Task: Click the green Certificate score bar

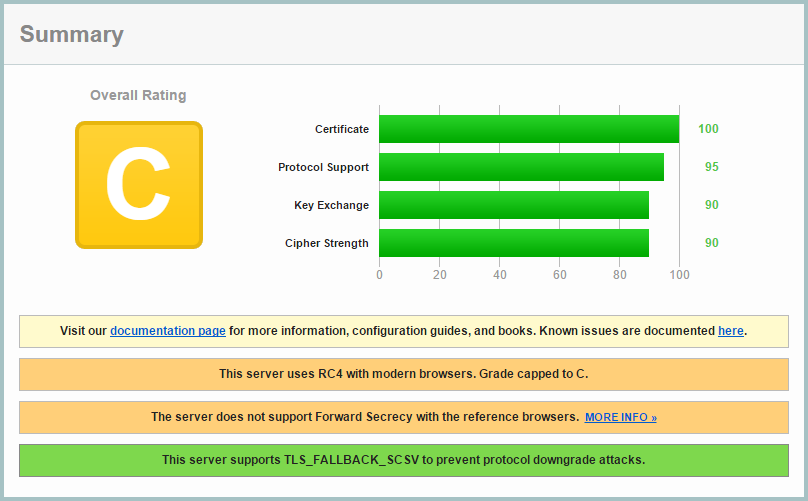Action: pyautogui.click(x=528, y=129)
